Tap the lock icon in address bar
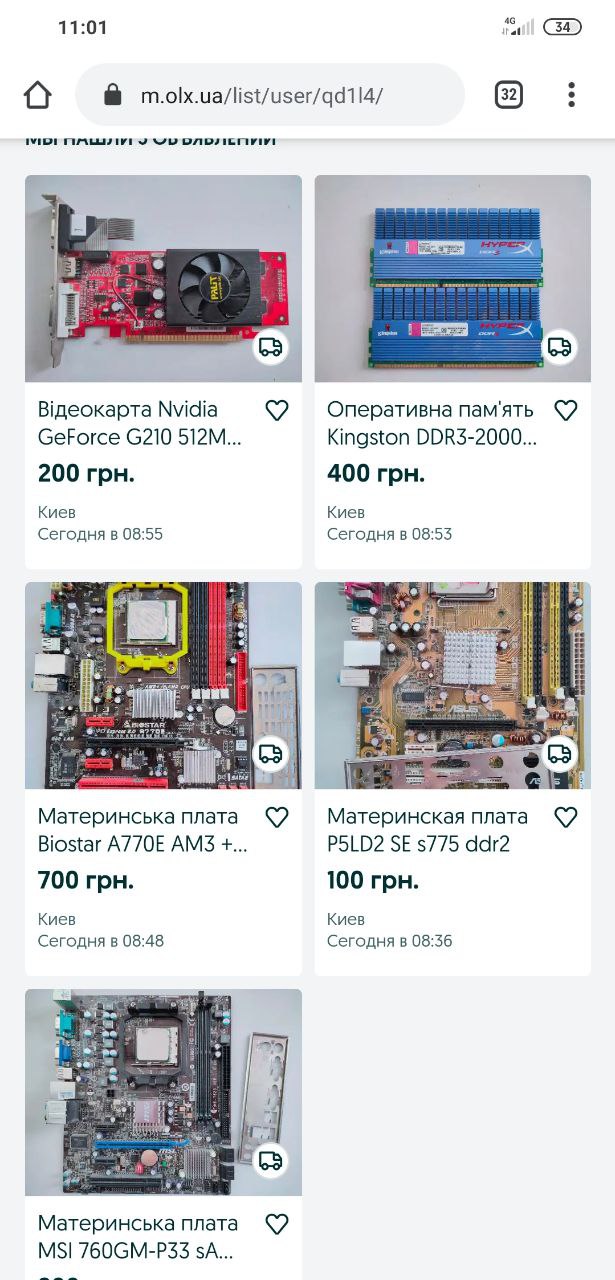This screenshot has height=1280, width=615. 113,96
